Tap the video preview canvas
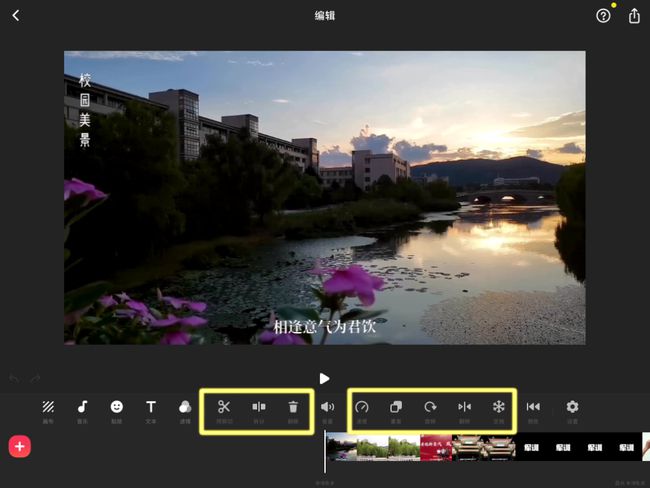Screen dimensions: 650x488 point(325,198)
